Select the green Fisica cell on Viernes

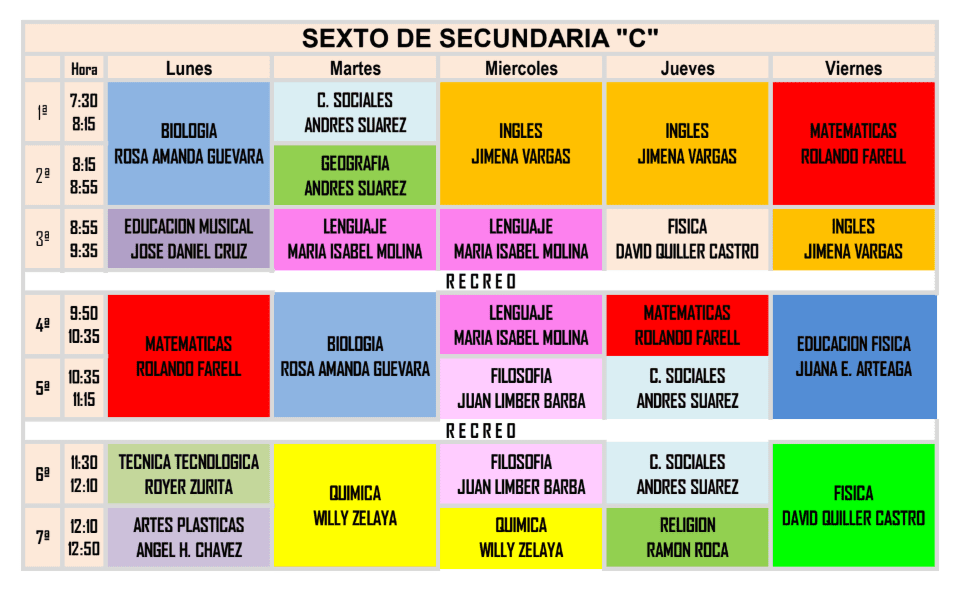(853, 505)
